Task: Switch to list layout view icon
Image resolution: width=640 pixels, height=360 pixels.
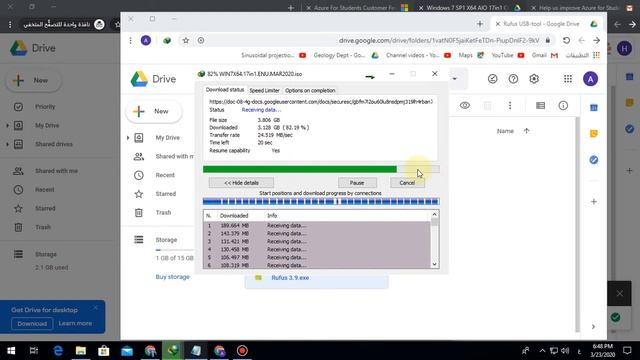Action: coord(540,106)
